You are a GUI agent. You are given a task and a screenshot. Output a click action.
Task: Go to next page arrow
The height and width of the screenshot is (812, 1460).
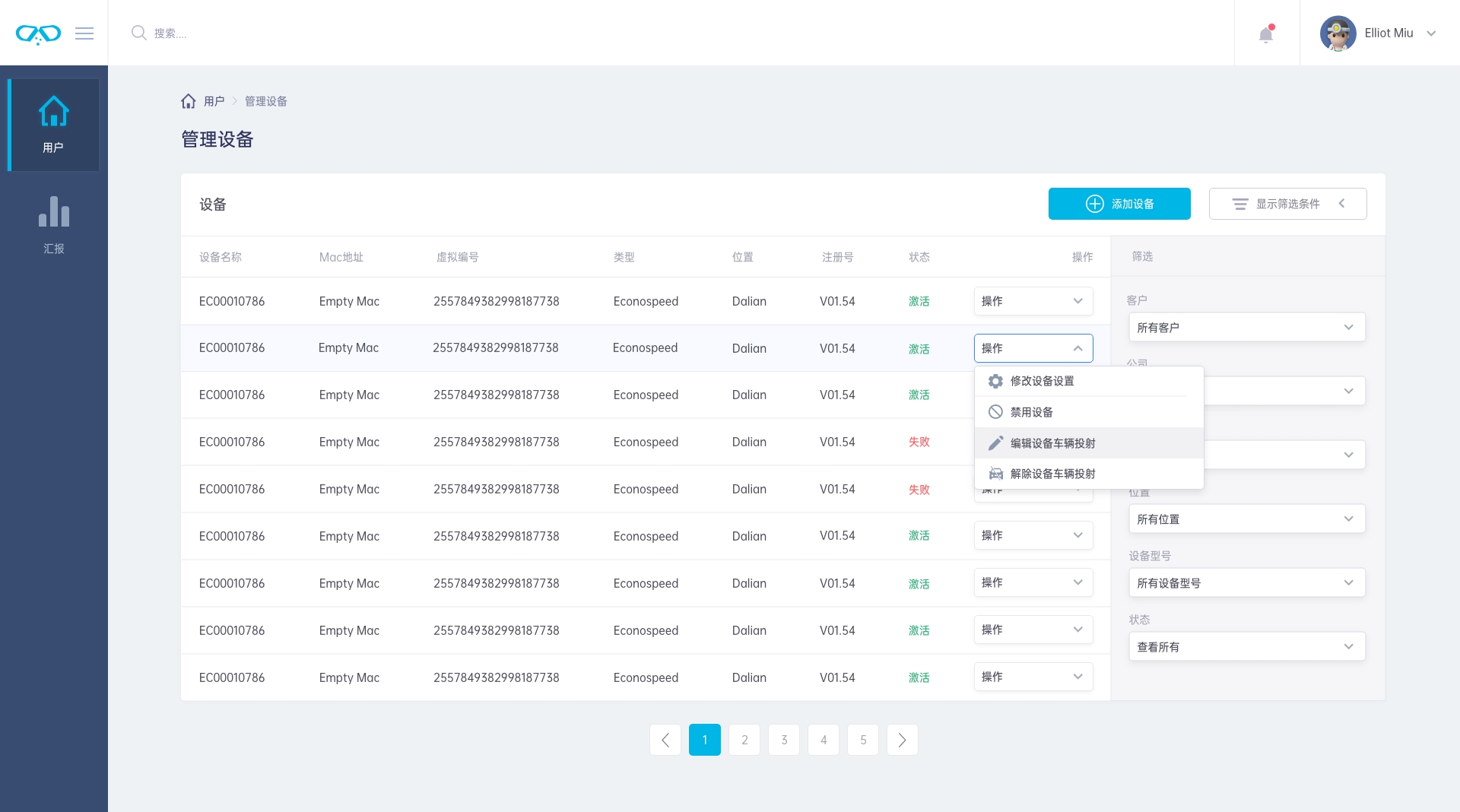(x=902, y=740)
